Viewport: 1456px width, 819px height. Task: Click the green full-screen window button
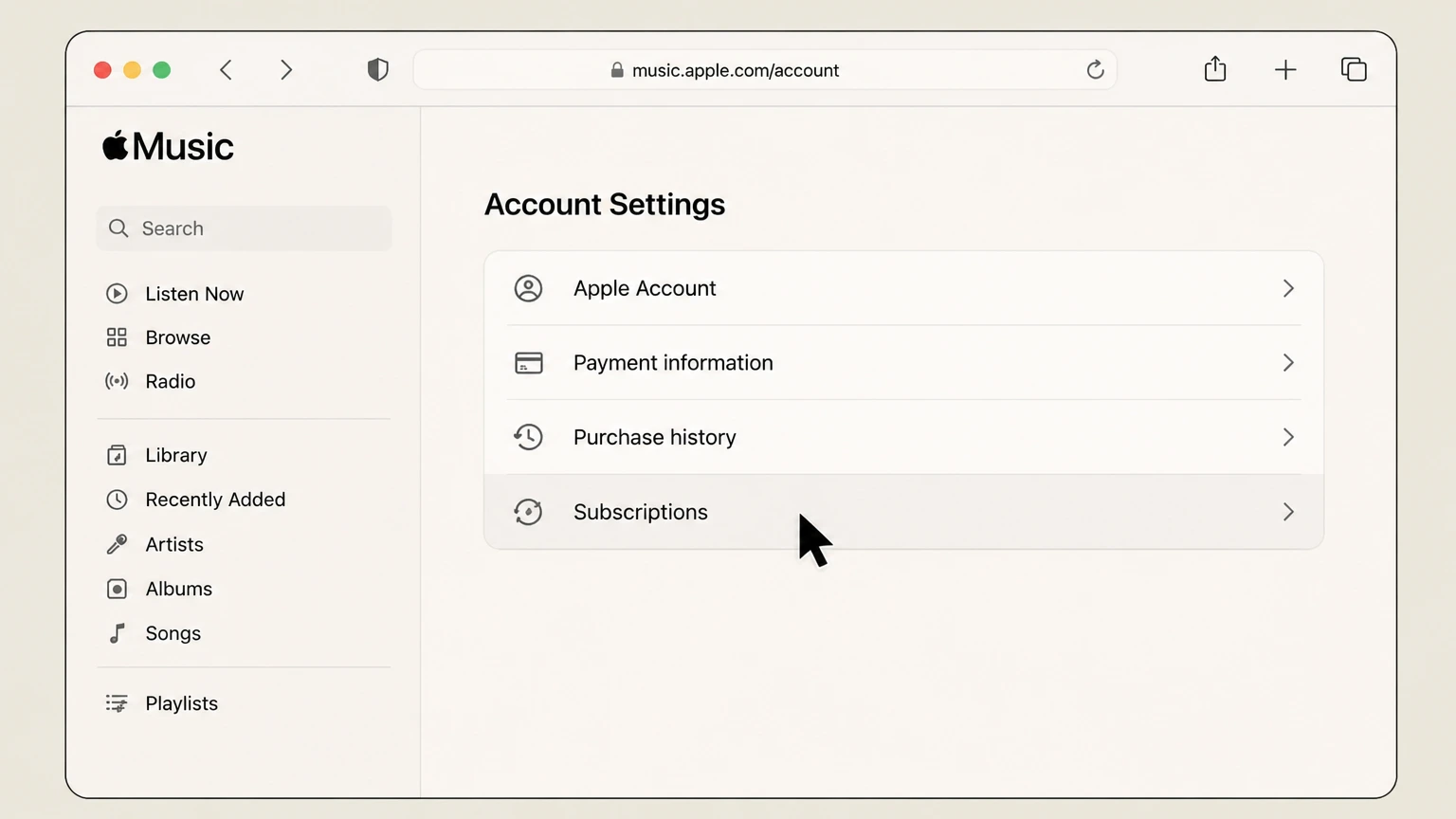[162, 70]
